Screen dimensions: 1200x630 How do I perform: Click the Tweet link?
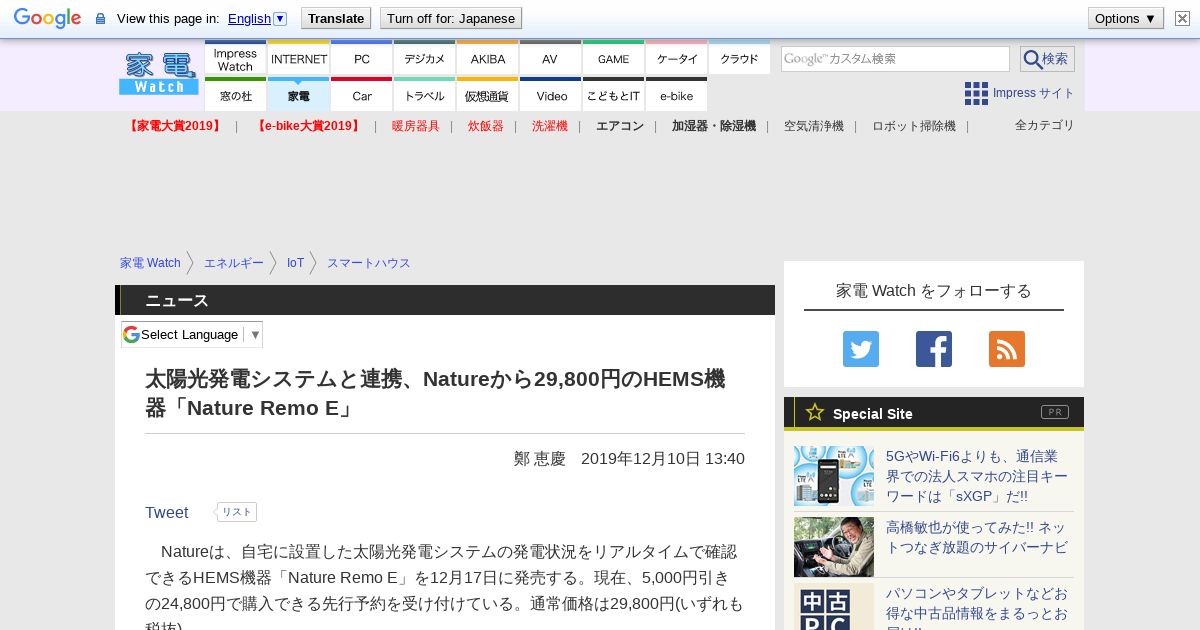pos(166,512)
